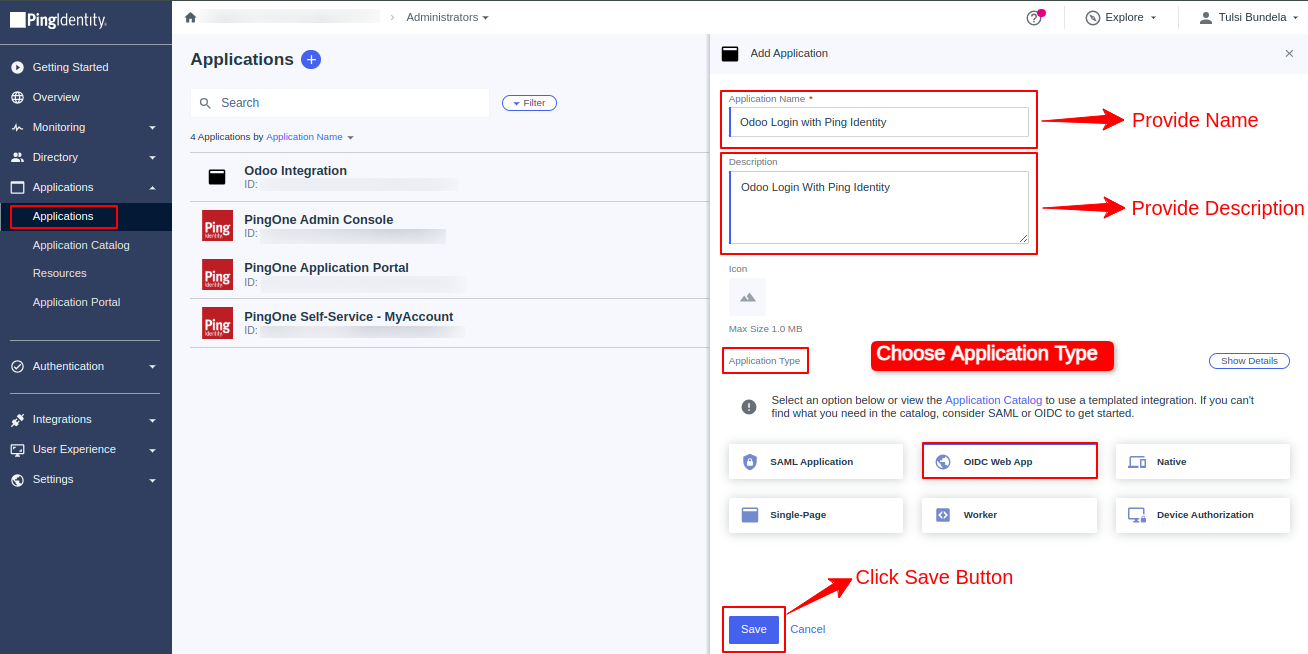
Task: Expand the User Experience menu arrow
Action: [x=153, y=450]
